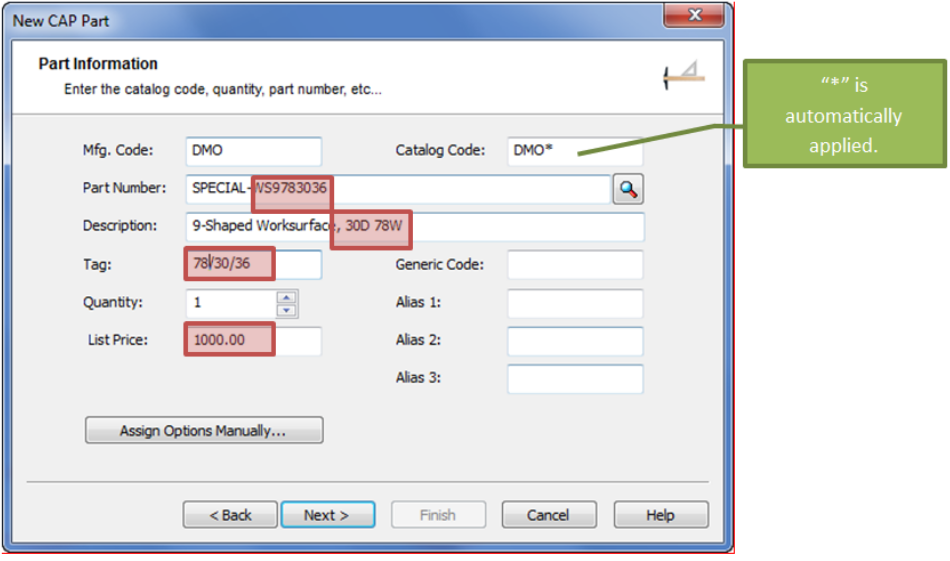
Task: Click the Part Information heading
Action: (98, 64)
